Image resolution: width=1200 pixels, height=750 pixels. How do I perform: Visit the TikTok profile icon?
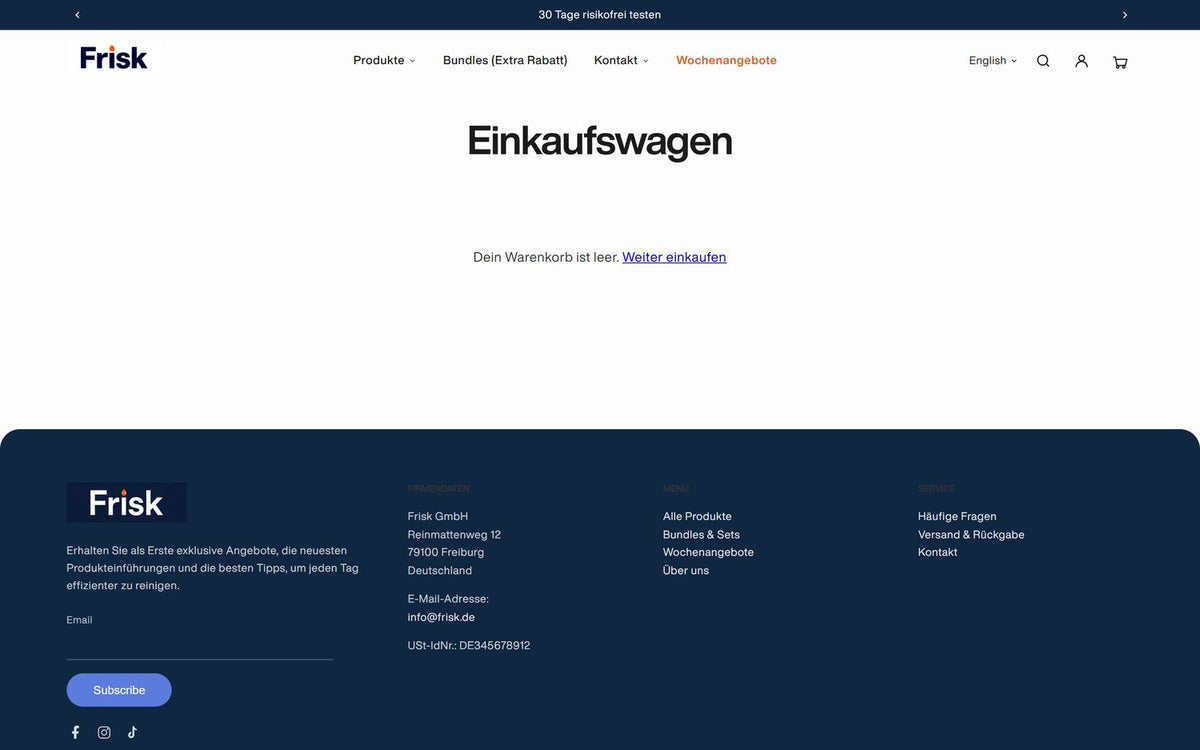(132, 732)
